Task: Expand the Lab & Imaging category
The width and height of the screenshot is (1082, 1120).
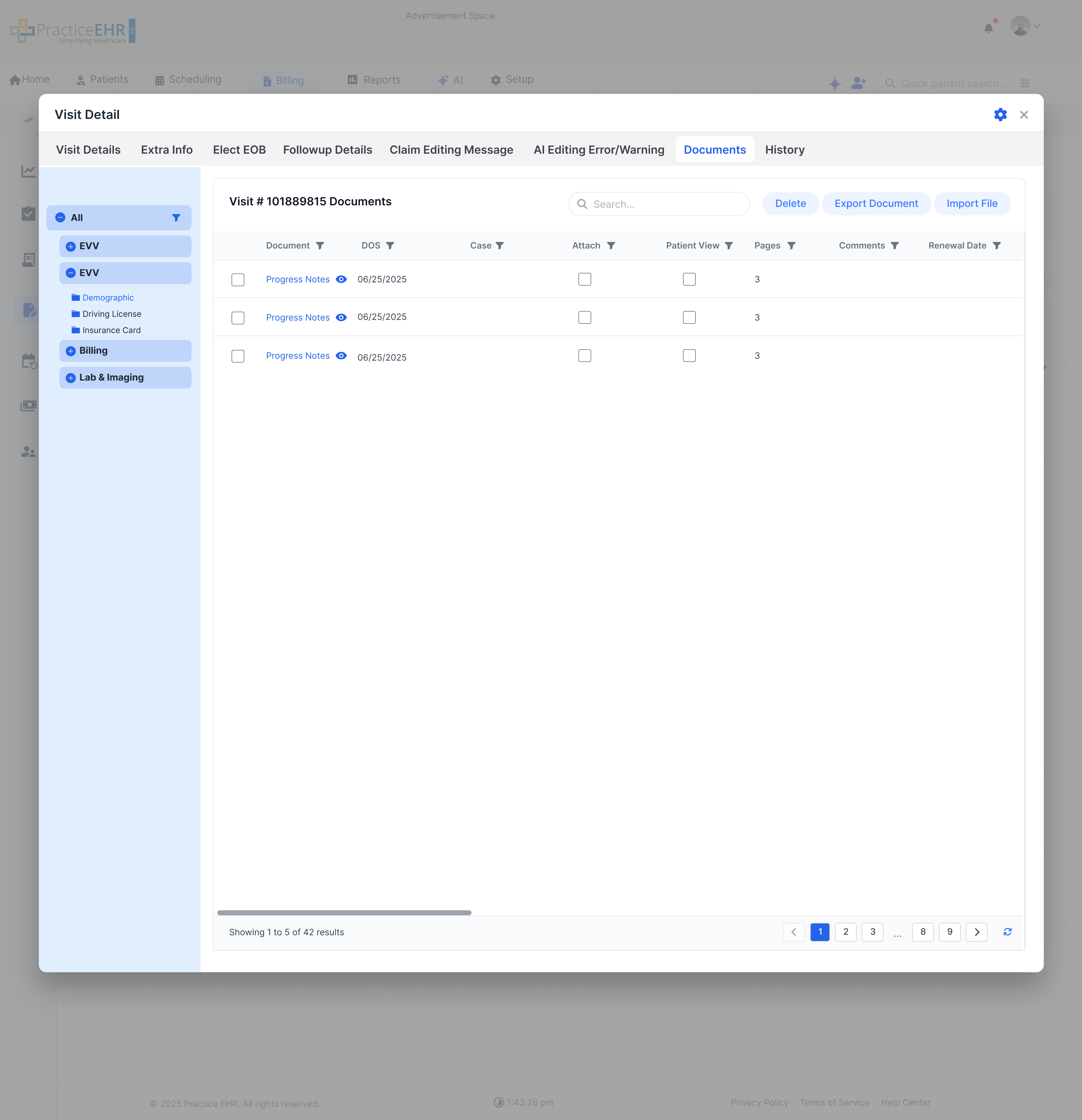Action: [70, 377]
